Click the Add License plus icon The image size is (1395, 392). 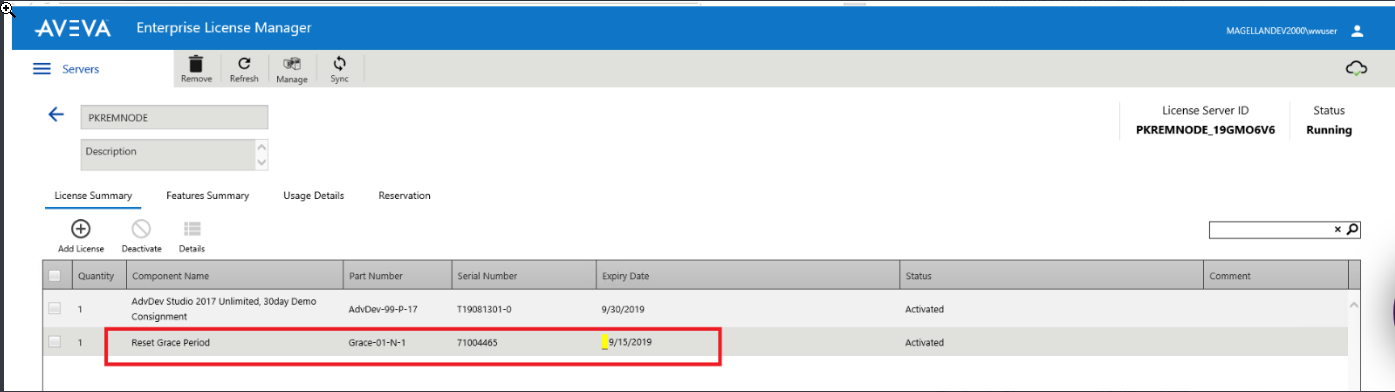(x=81, y=229)
